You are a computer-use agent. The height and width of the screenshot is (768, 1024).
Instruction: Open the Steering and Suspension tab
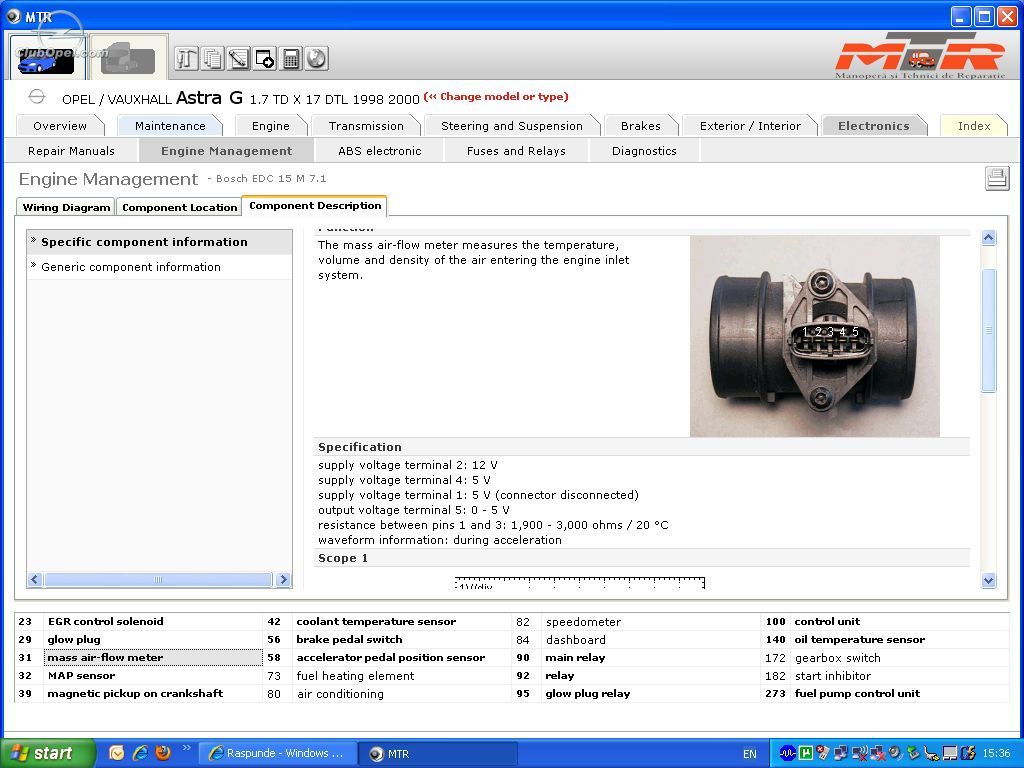coord(511,126)
